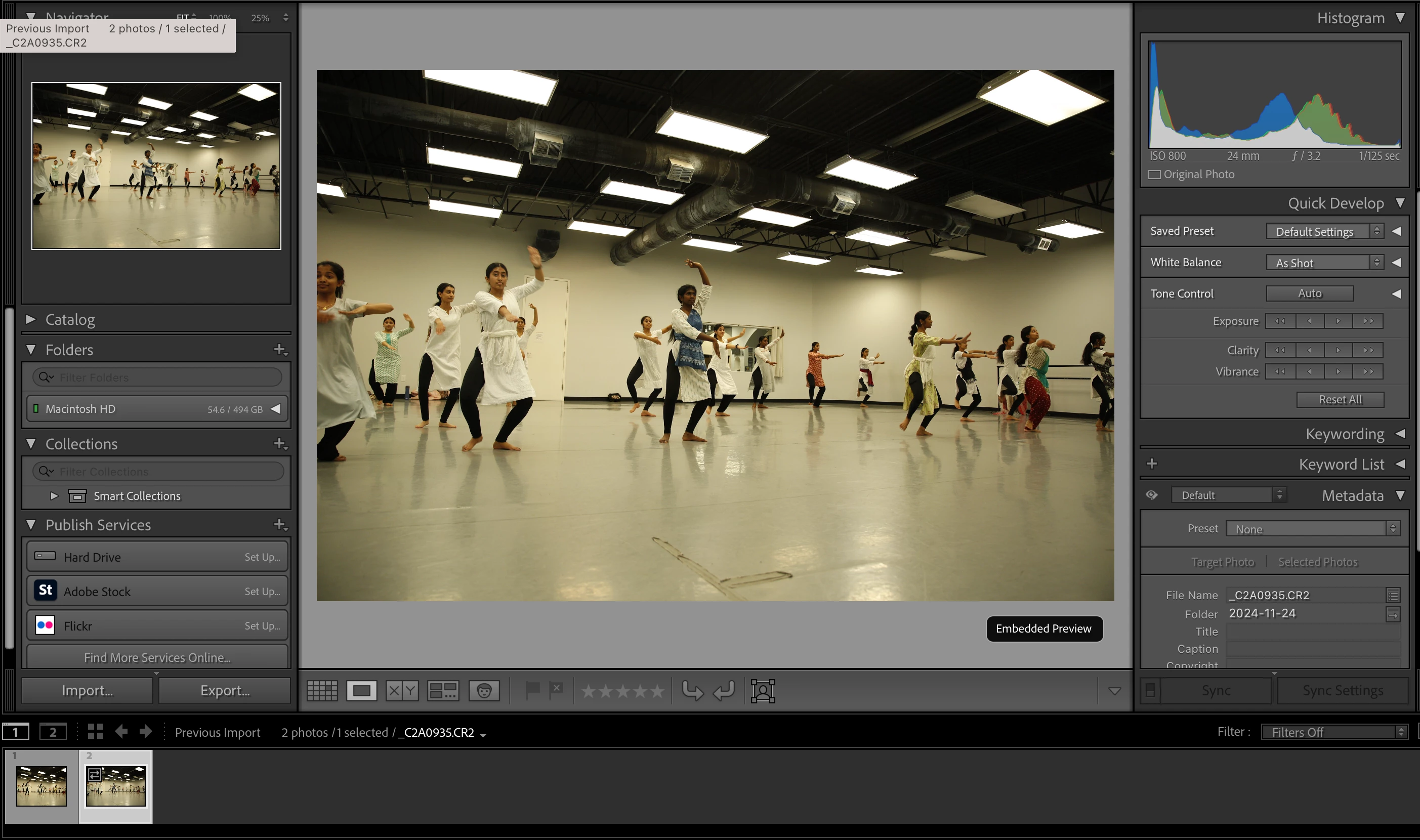This screenshot has height=840, width=1420.
Task: Switch to Grid view icon
Action: pyautogui.click(x=322, y=691)
